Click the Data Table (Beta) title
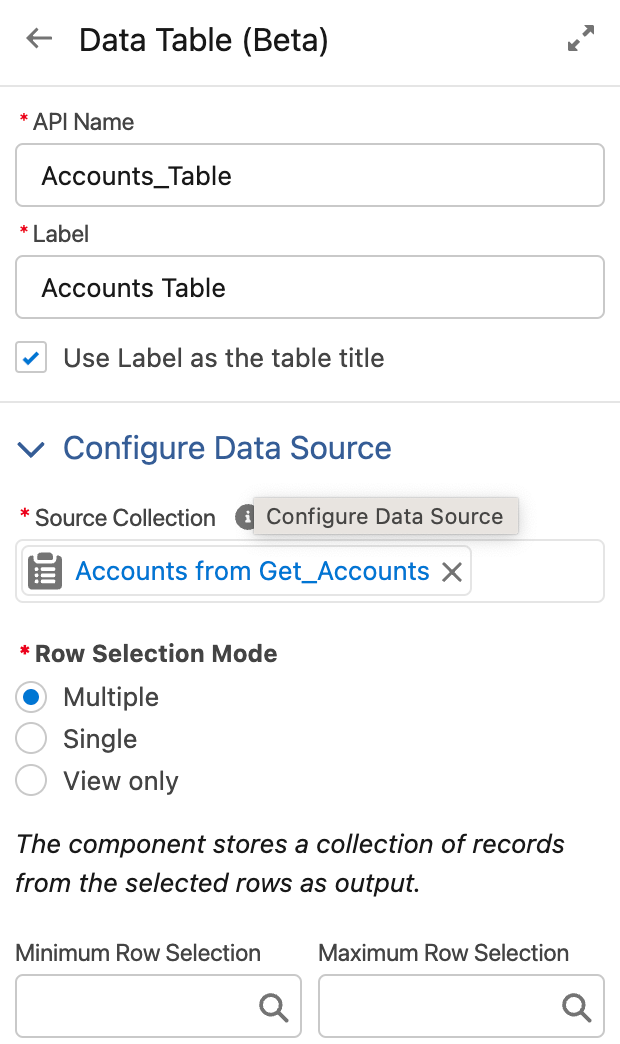 [204, 40]
